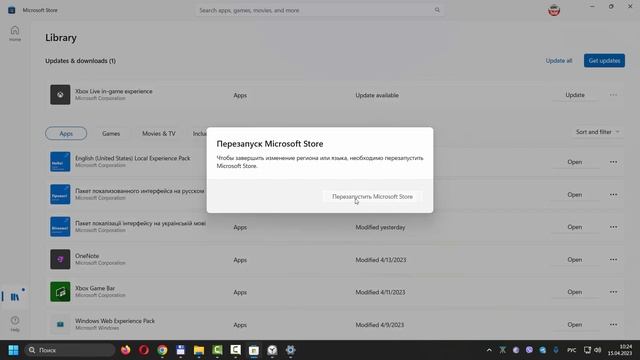Screen dimensions: 640x360
Task: More options for Ukrainian localization pack row
Action: point(613,227)
